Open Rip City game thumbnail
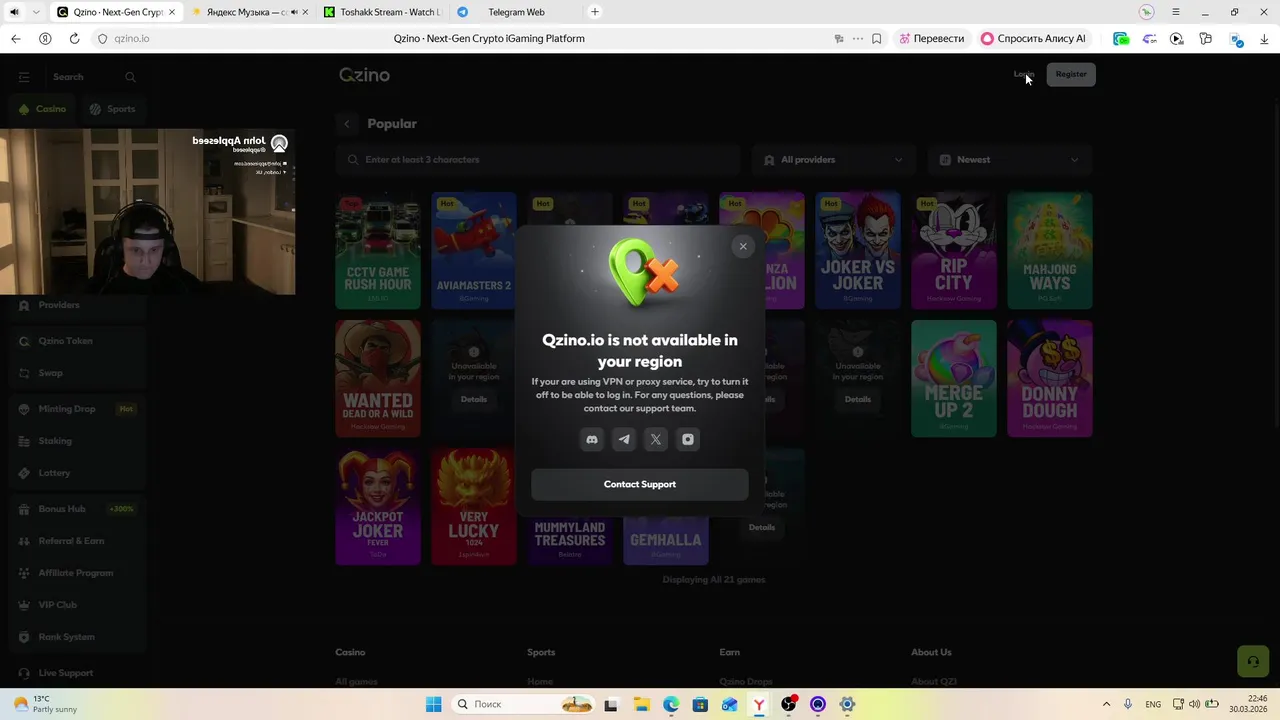 [954, 250]
